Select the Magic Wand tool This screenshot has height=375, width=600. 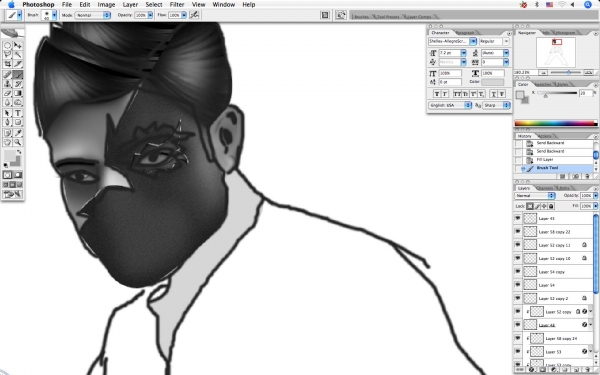pyautogui.click(x=18, y=55)
